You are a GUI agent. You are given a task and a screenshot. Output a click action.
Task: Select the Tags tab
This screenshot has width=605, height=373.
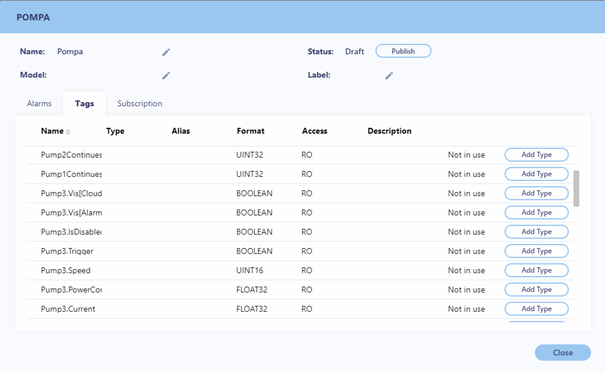coord(84,103)
